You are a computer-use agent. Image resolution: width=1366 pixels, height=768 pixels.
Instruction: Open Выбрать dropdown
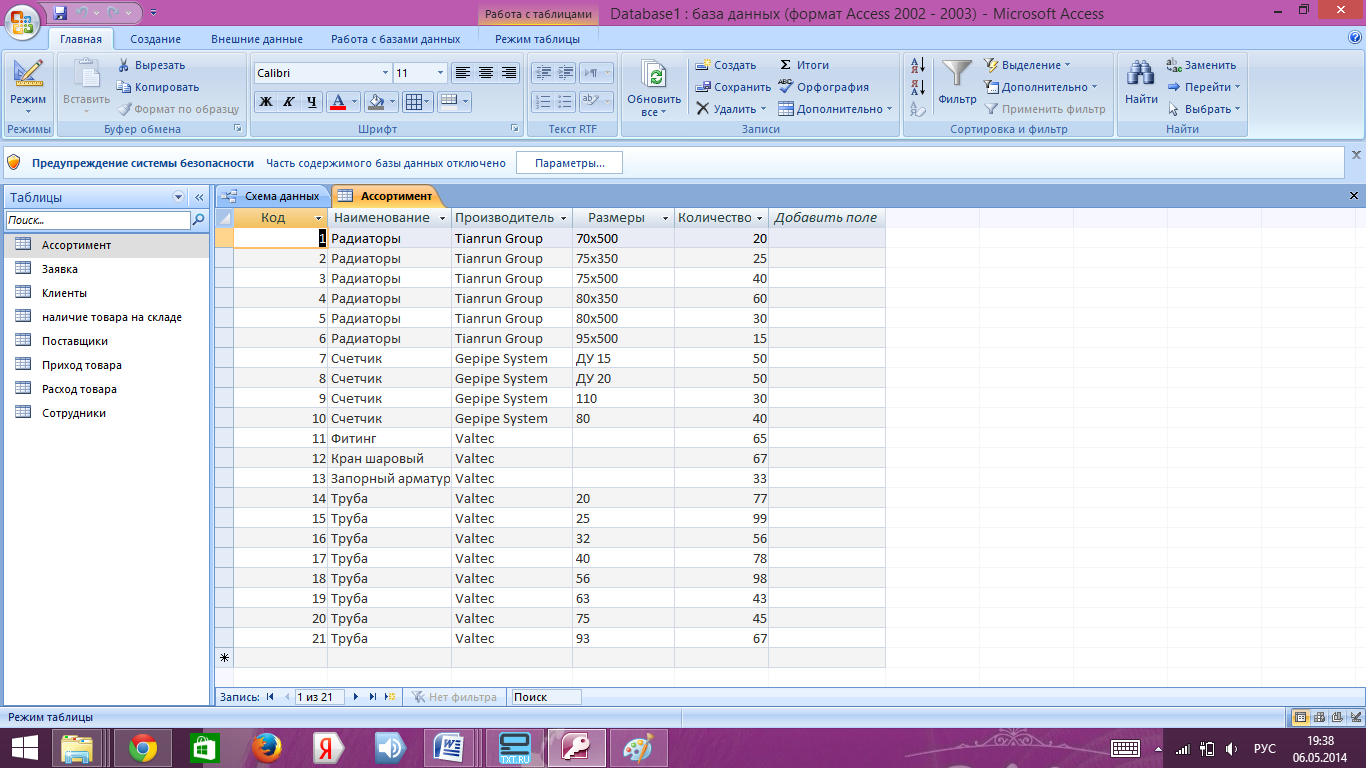pos(1204,109)
